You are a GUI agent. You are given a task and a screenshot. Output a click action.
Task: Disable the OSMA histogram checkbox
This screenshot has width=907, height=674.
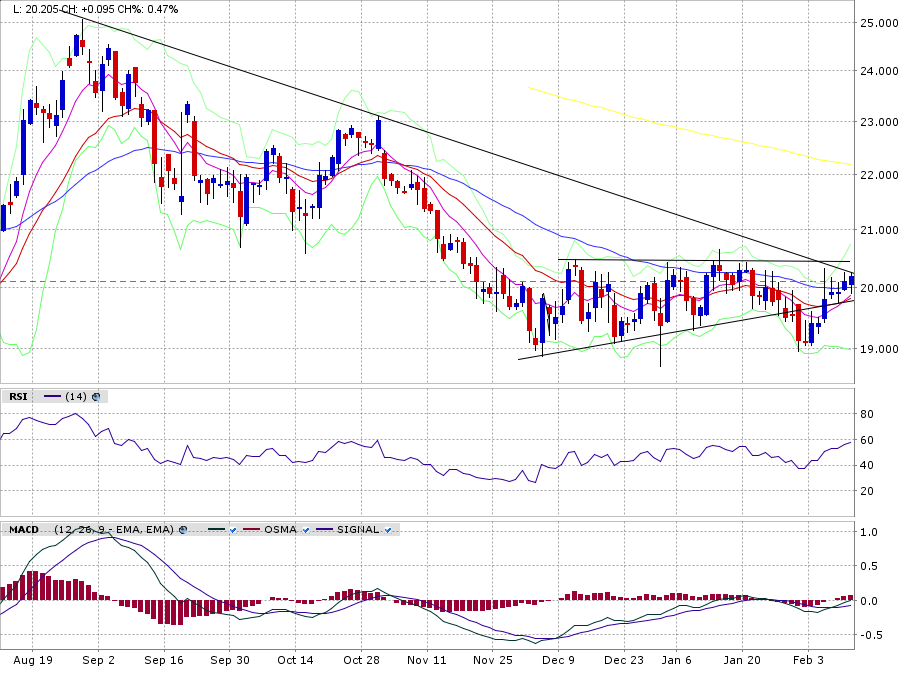(306, 529)
